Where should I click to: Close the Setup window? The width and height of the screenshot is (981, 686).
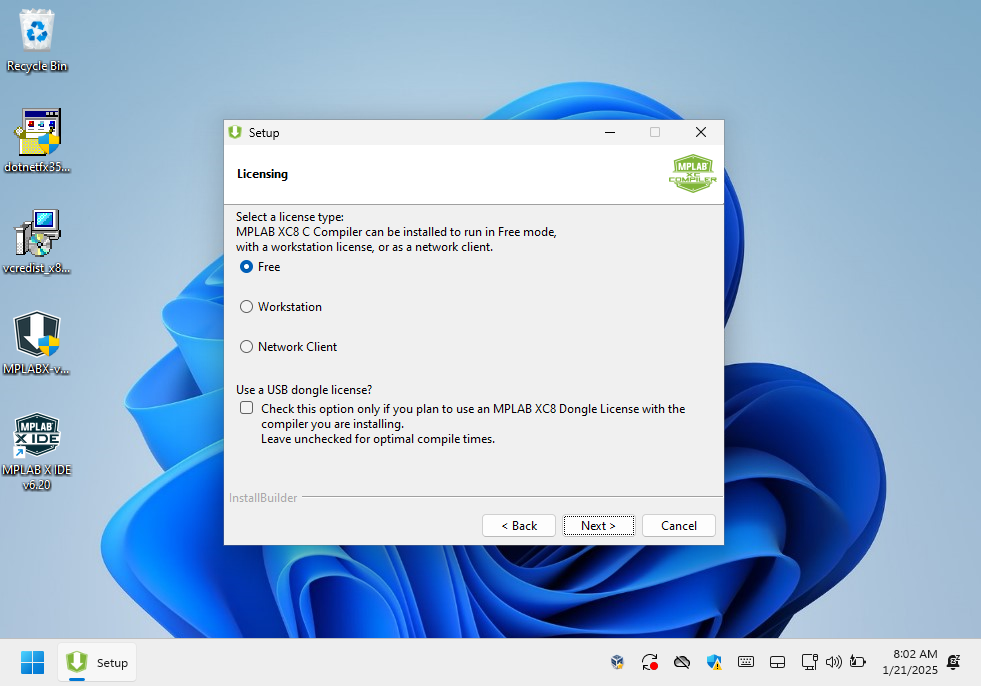click(701, 132)
